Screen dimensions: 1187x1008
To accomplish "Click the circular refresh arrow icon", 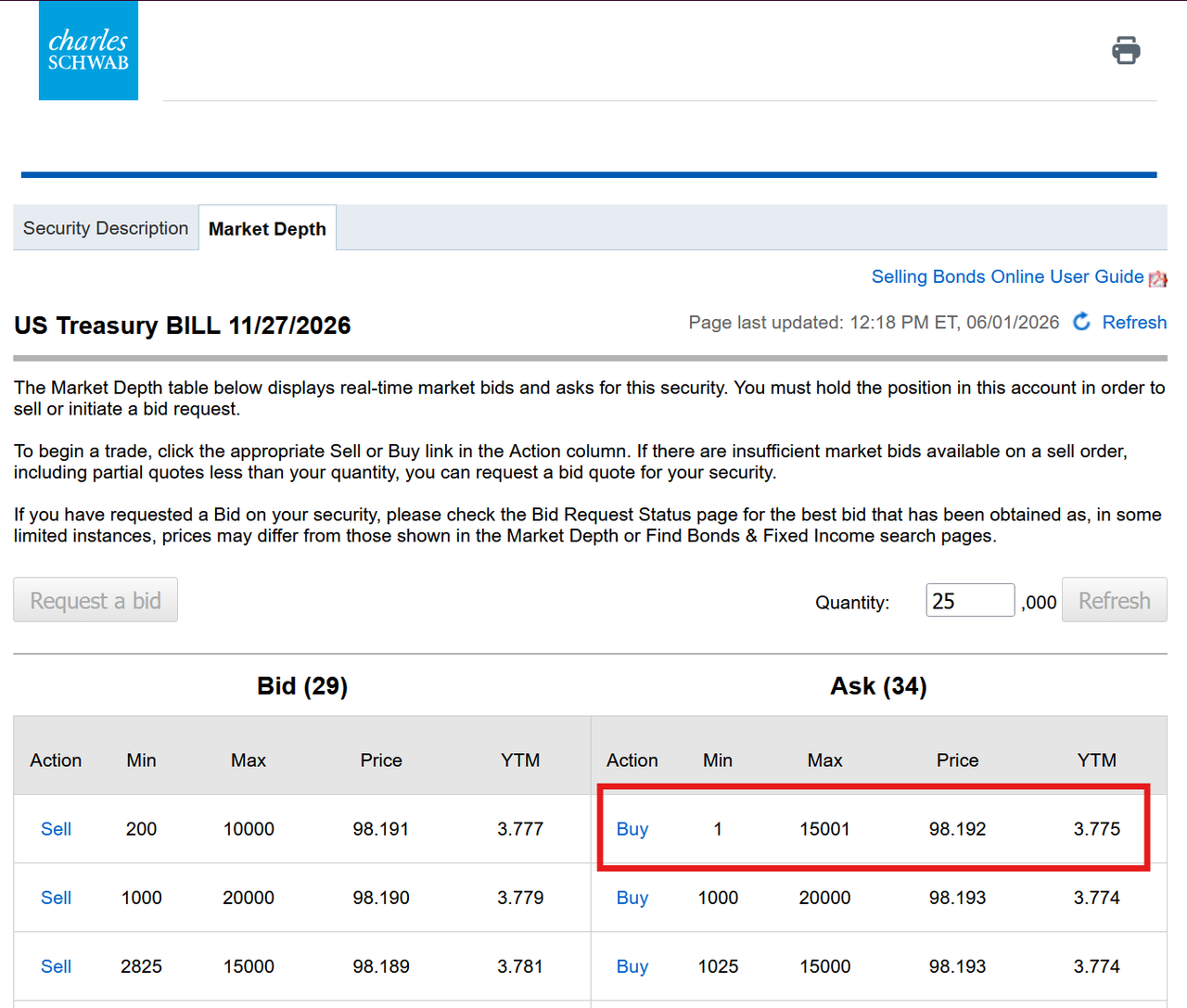I will [x=1081, y=322].
